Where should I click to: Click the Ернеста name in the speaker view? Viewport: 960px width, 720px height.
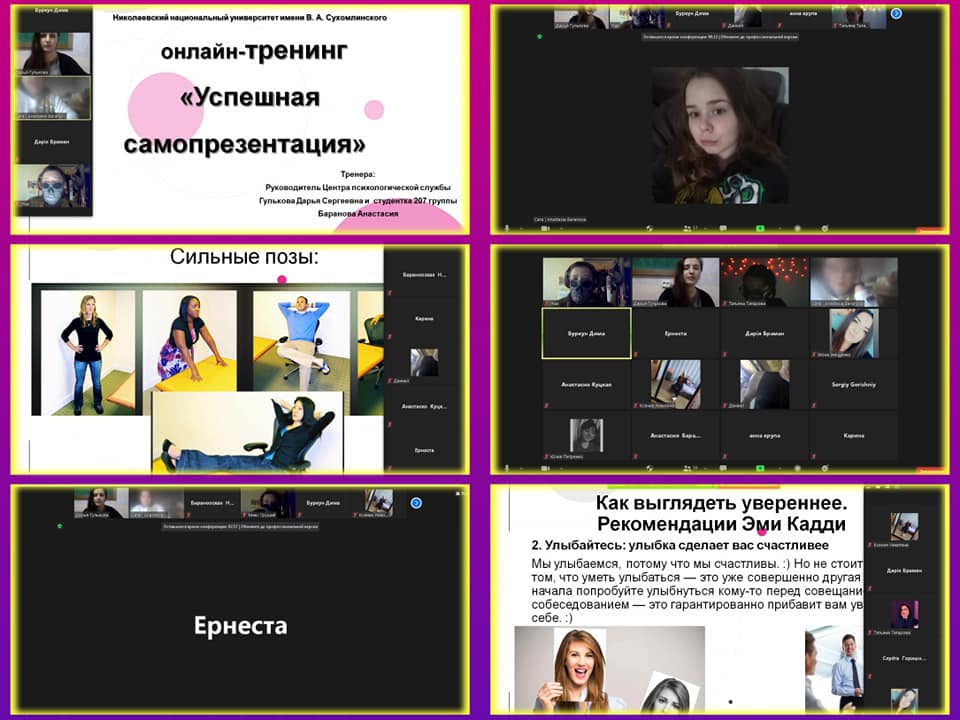point(239,626)
